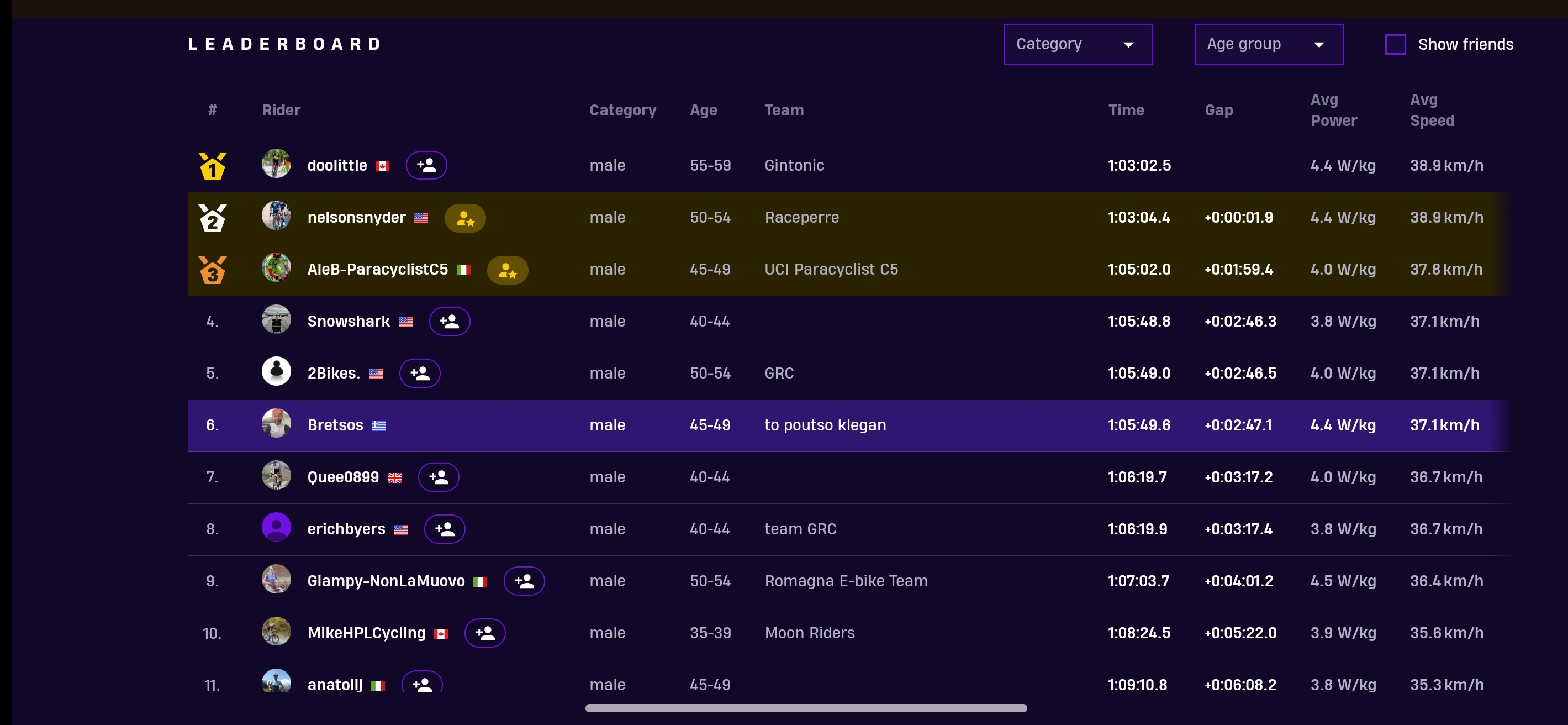Open doolittle's rider profile name
Image resolution: width=1568 pixels, height=725 pixels.
tap(336, 166)
